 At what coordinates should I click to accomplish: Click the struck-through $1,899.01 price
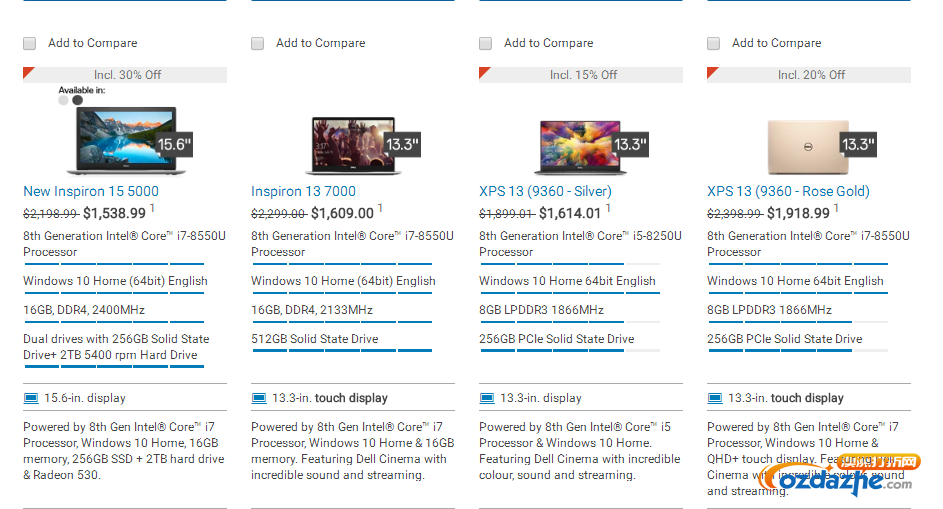point(507,214)
